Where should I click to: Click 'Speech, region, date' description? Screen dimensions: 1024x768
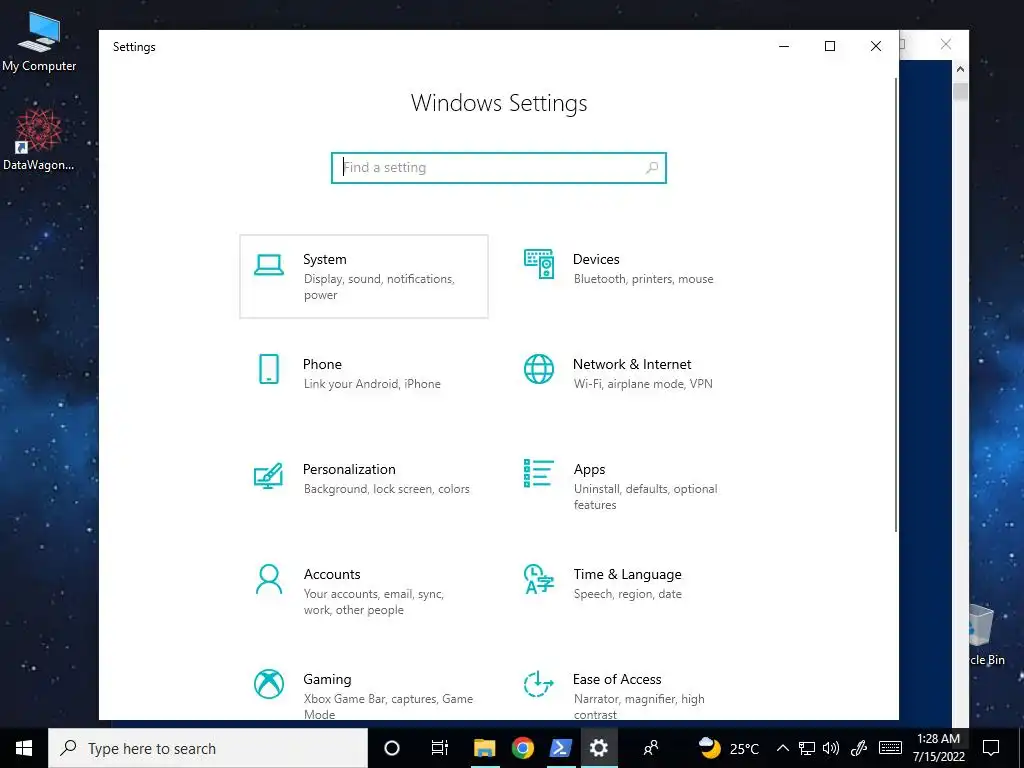(628, 594)
